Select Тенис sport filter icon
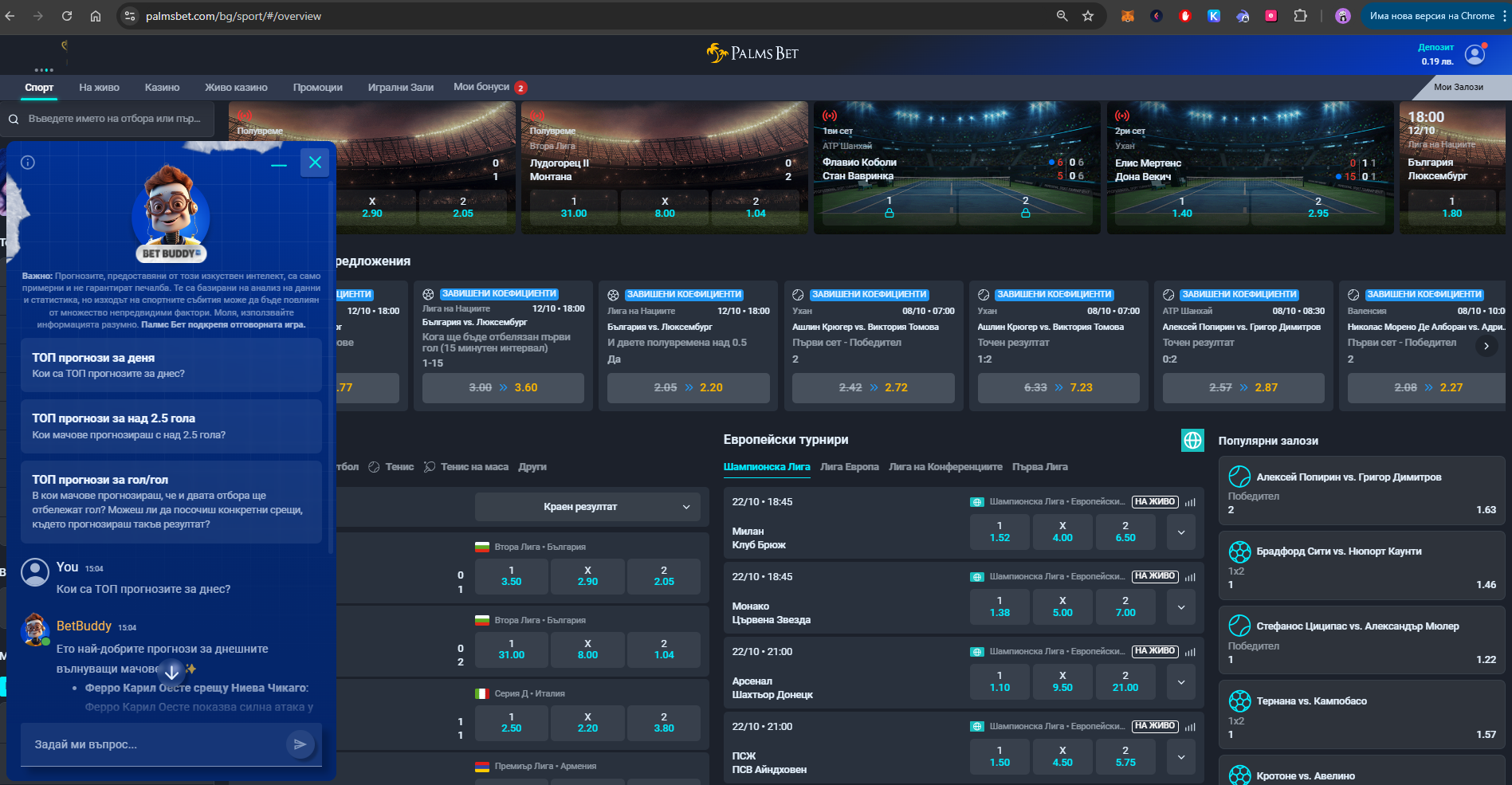Viewport: 1512px width, 785px height. click(x=374, y=467)
